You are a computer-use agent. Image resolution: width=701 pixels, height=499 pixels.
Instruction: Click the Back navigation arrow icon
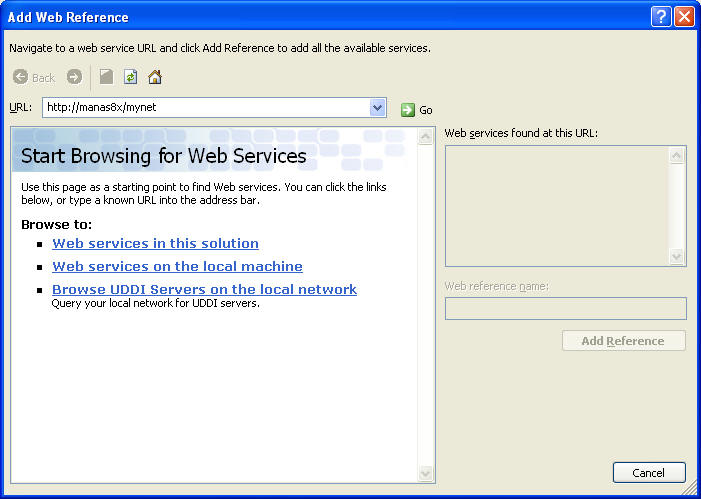point(21,77)
